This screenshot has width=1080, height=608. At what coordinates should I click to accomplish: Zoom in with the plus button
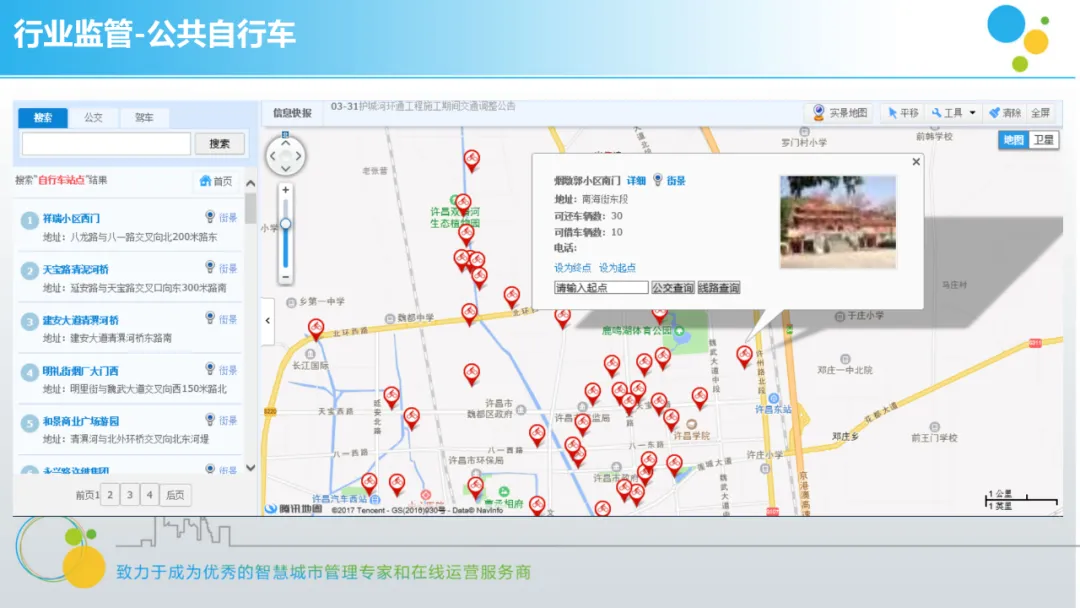point(285,190)
